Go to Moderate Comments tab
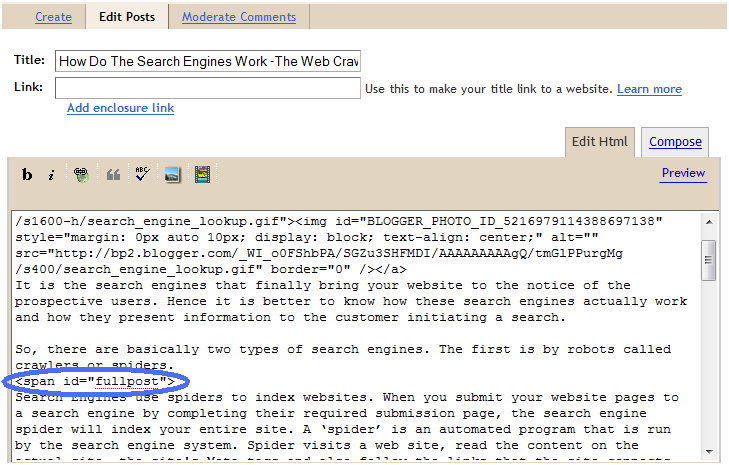The height and width of the screenshot is (465, 729). 239,17
